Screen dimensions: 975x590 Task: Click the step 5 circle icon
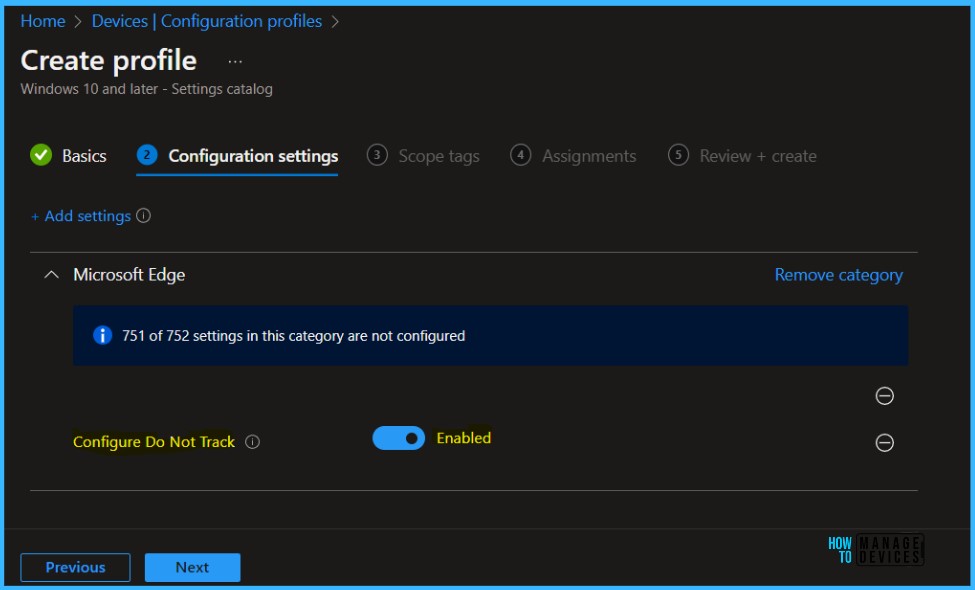pos(678,155)
